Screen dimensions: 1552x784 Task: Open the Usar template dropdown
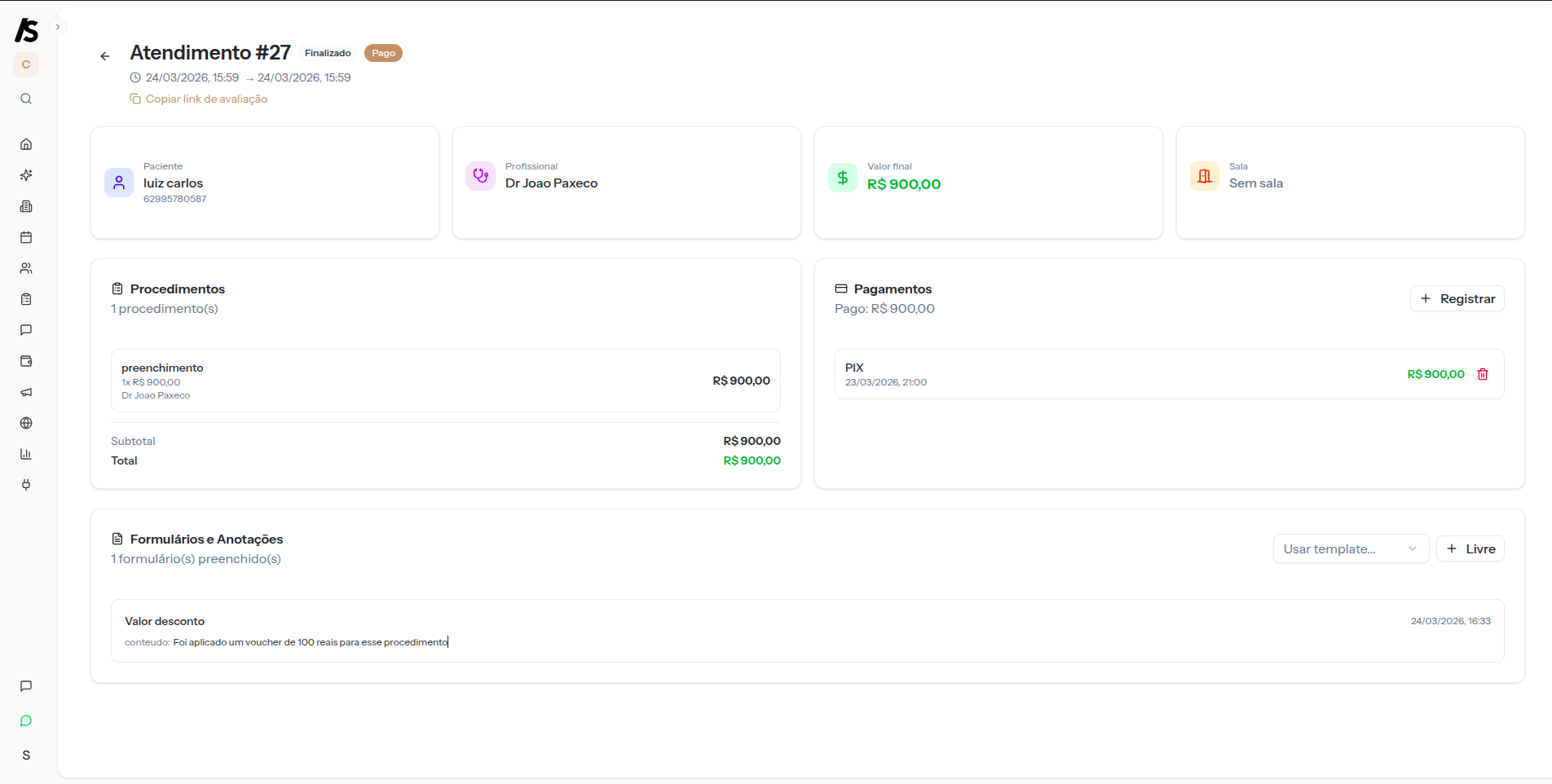tap(1351, 548)
